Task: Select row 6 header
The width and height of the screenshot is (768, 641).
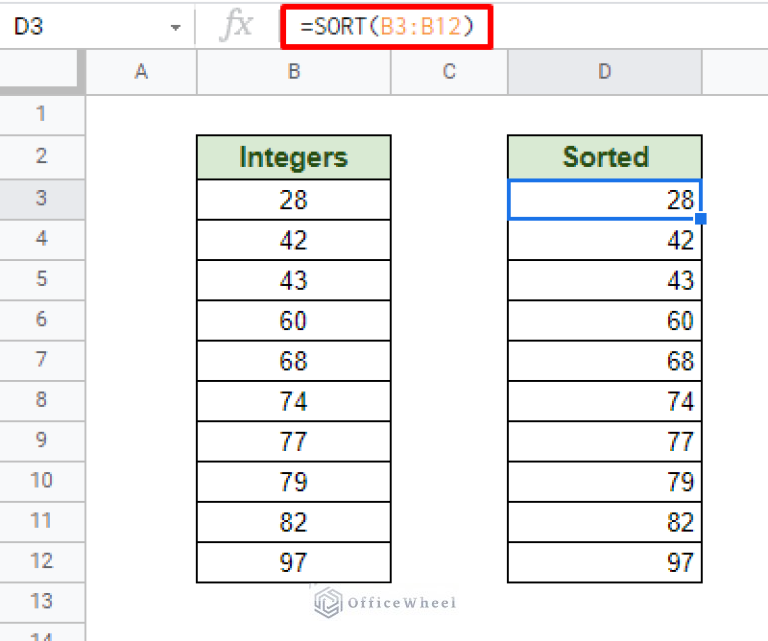Action: point(42,320)
